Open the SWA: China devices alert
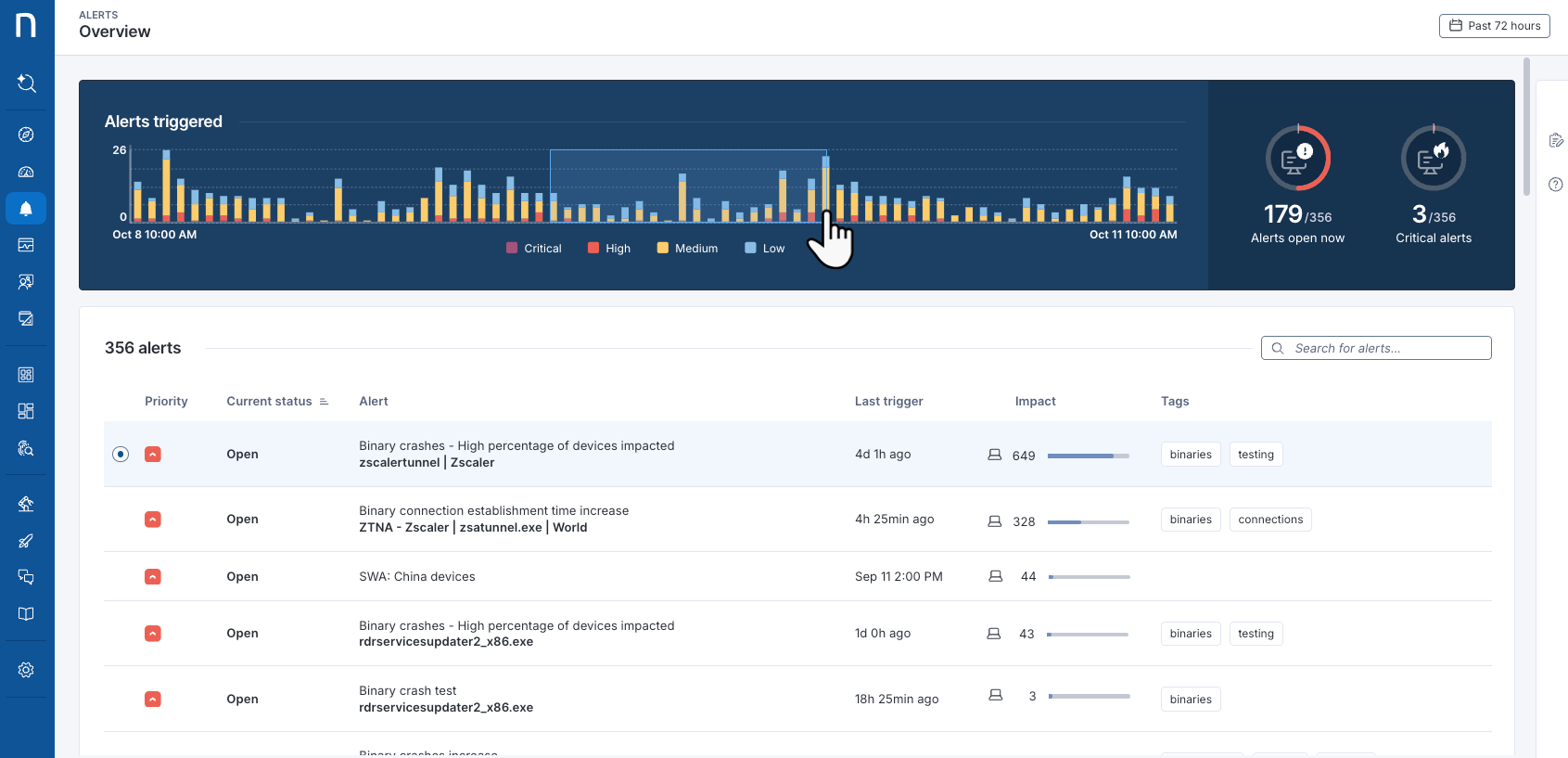The image size is (1568, 758). pos(416,577)
